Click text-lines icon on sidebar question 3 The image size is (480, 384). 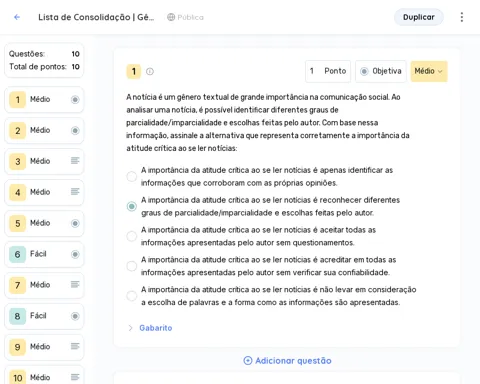click(x=75, y=161)
